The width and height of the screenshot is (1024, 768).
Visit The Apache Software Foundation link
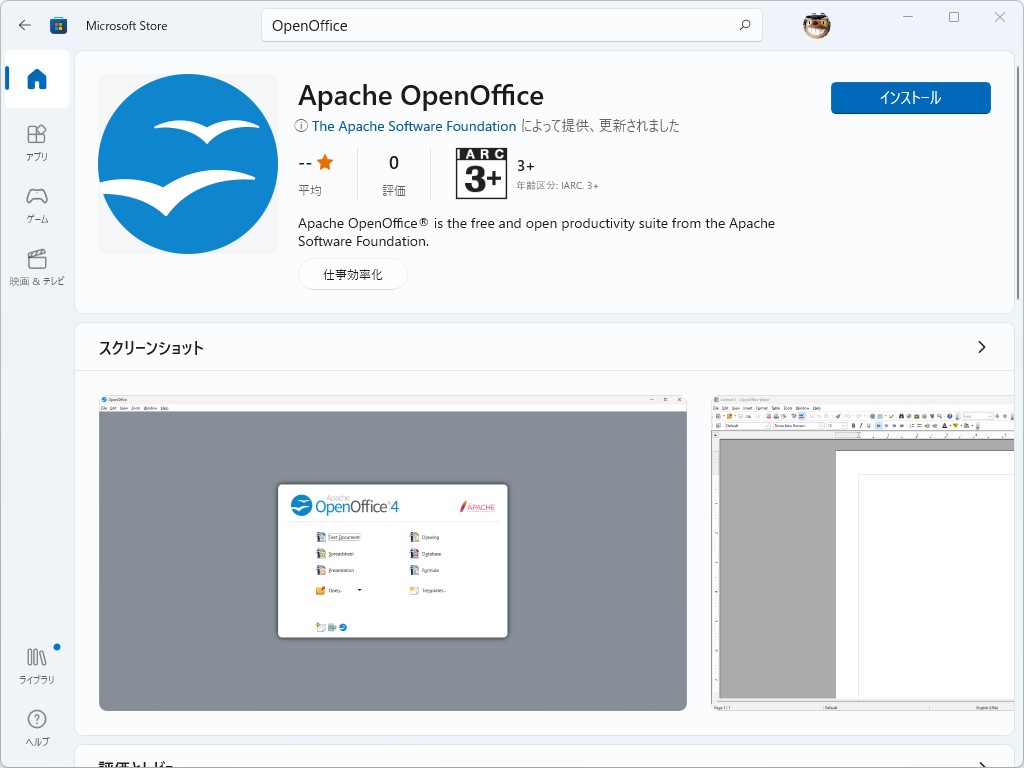tap(414, 126)
